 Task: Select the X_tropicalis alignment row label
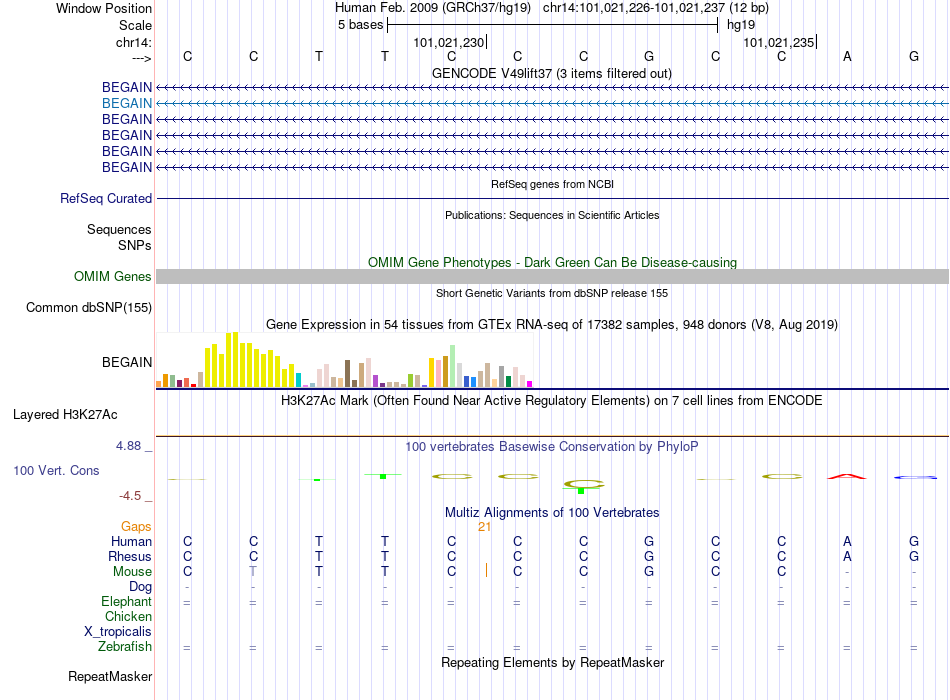coord(118,632)
